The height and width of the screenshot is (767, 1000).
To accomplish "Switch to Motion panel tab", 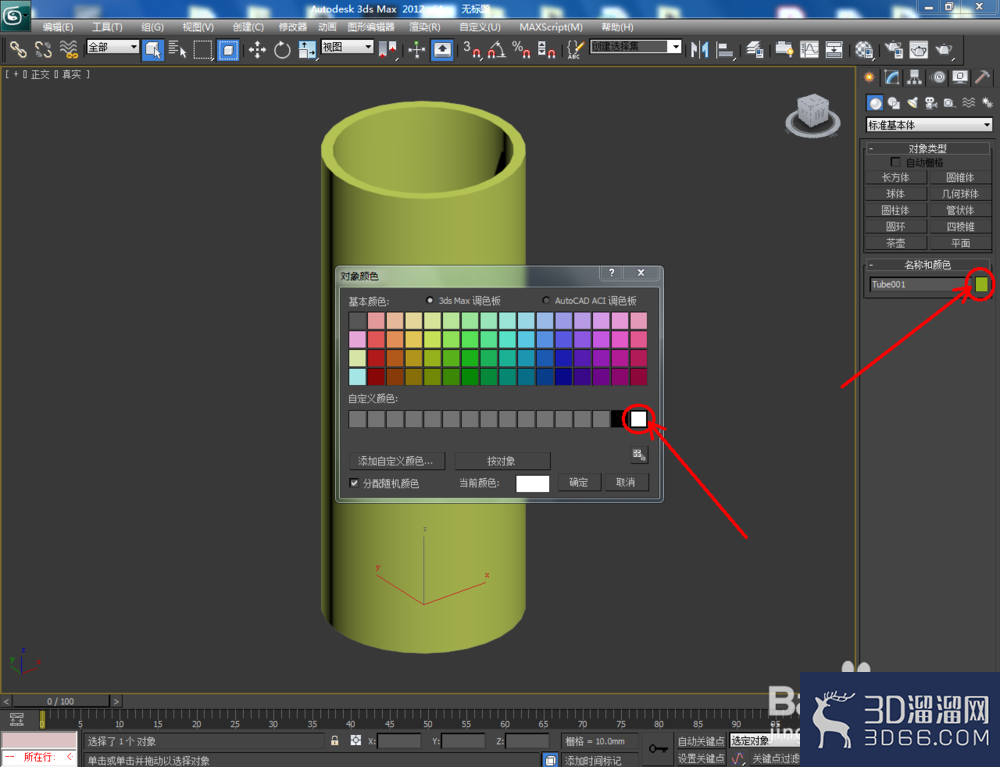I will [x=938, y=78].
